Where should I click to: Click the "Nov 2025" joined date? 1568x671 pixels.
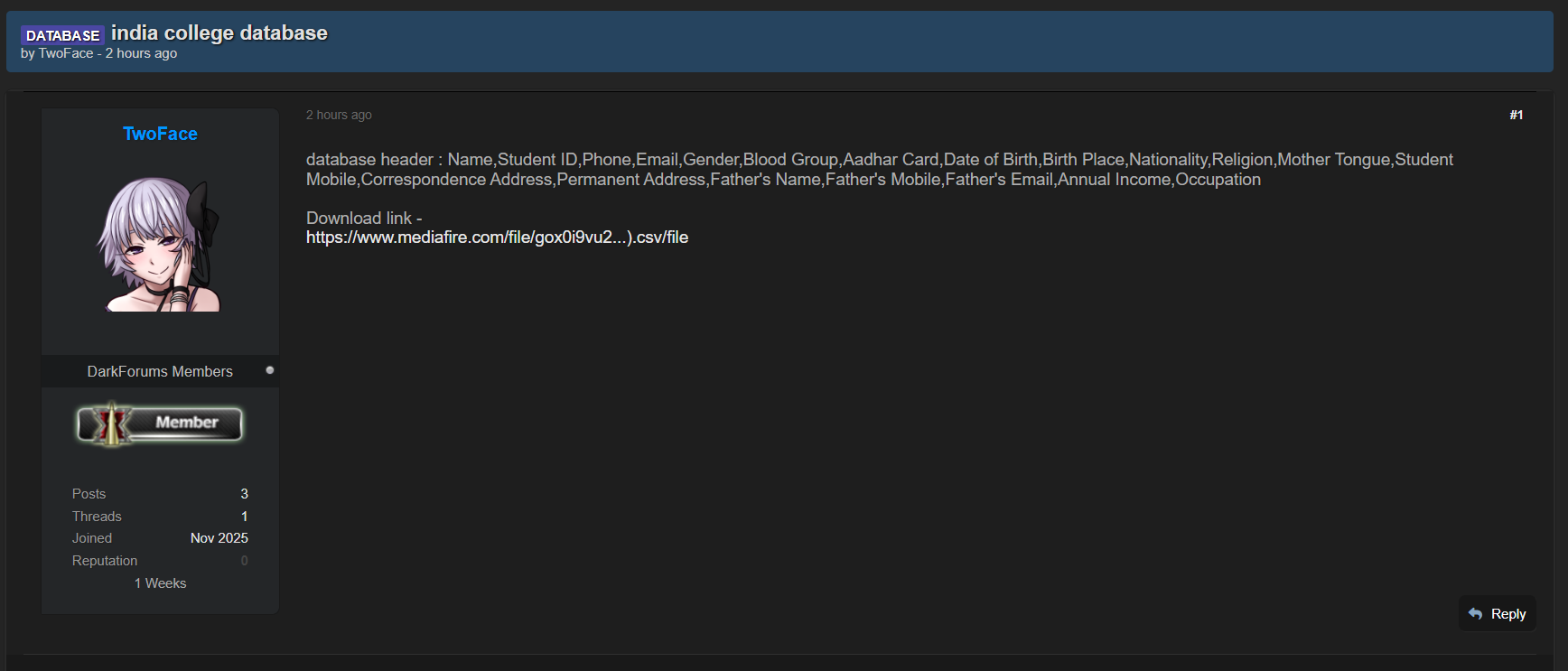click(219, 538)
